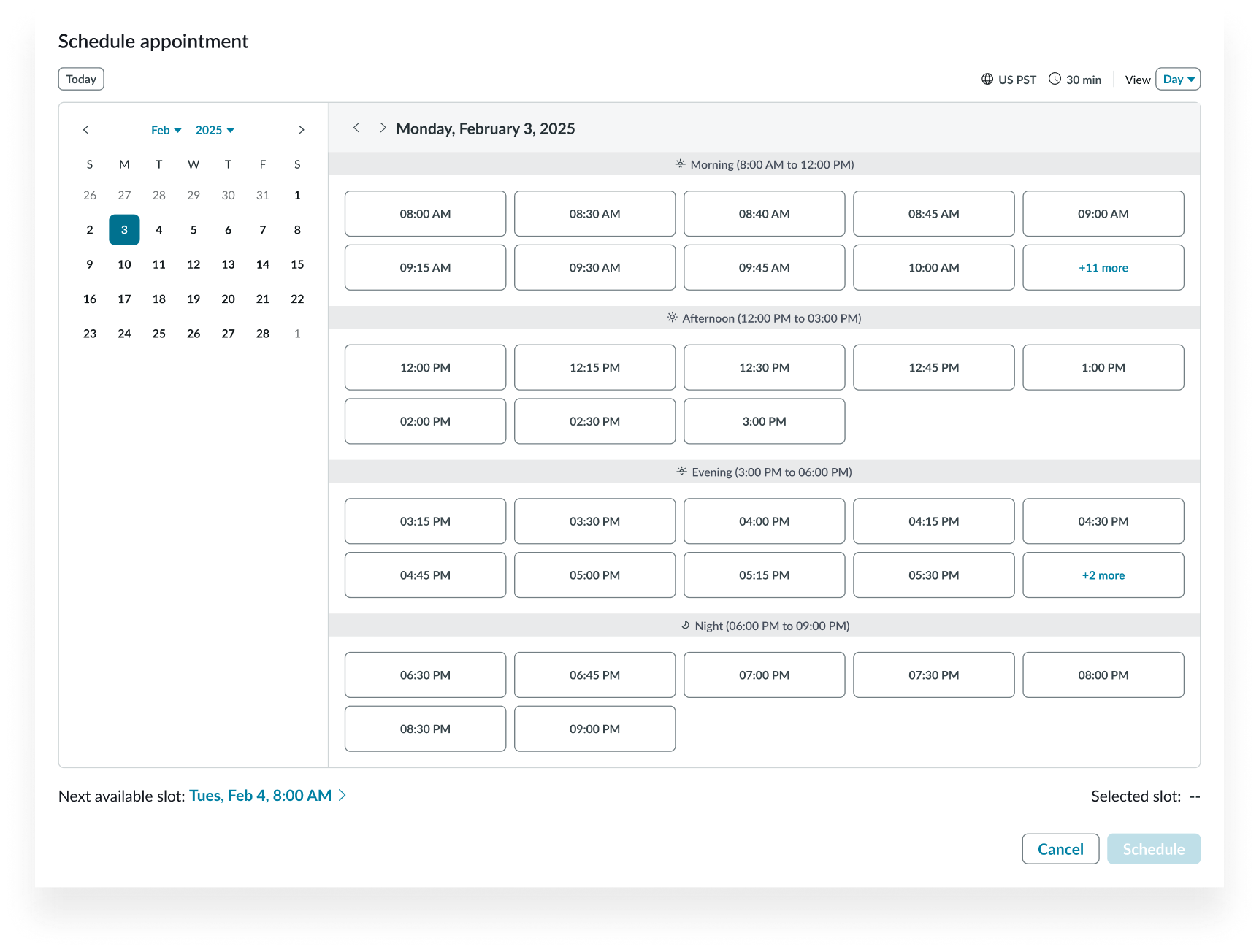Image resolution: width=1259 pixels, height=952 pixels.
Task: Select February 10 in the mini calendar
Action: [x=124, y=264]
